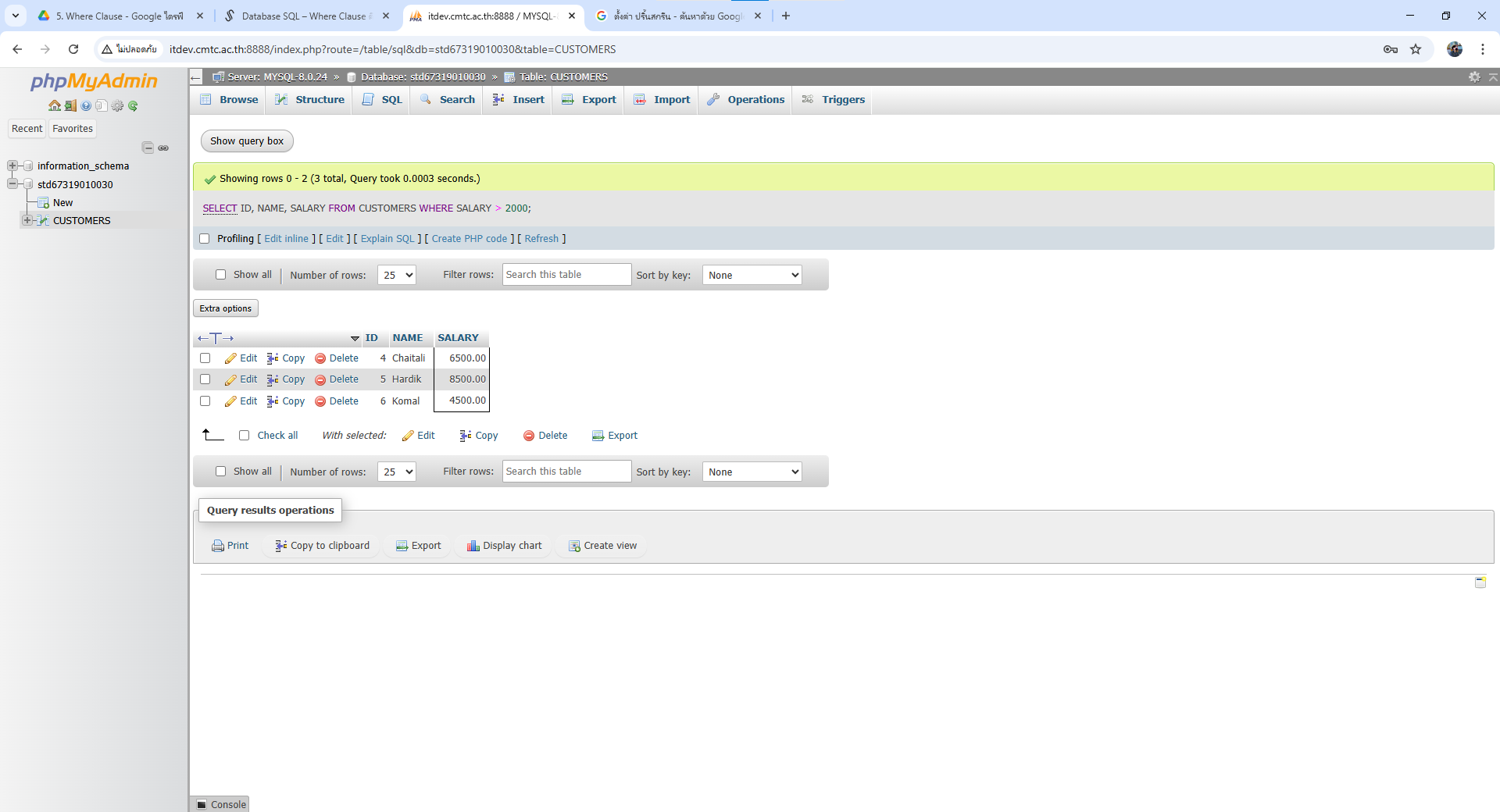Open the phpMyAdmin documentation help icon

86,105
